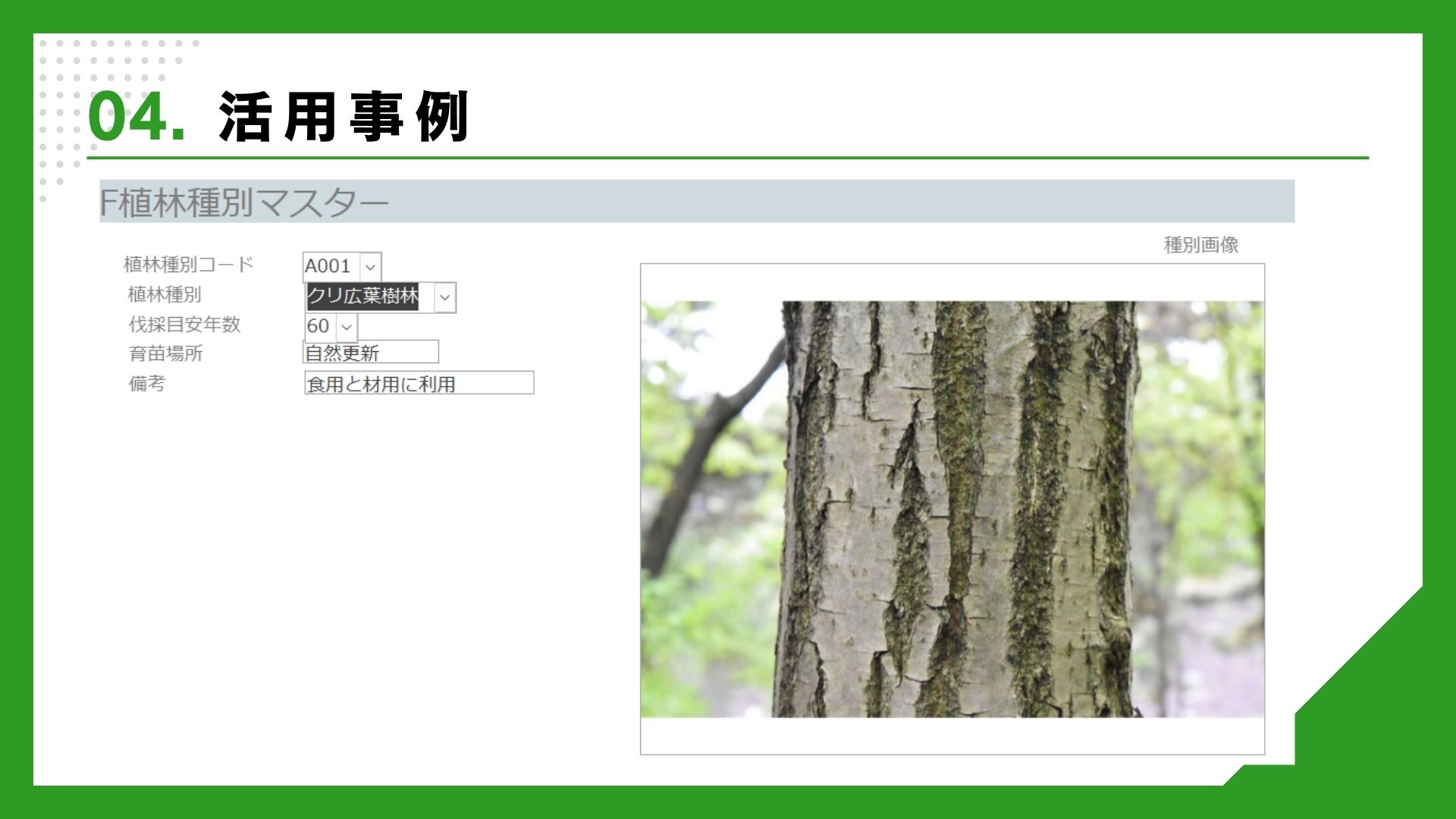Viewport: 1456px width, 819px height.
Task: Click the A001 code value
Action: pos(328,266)
